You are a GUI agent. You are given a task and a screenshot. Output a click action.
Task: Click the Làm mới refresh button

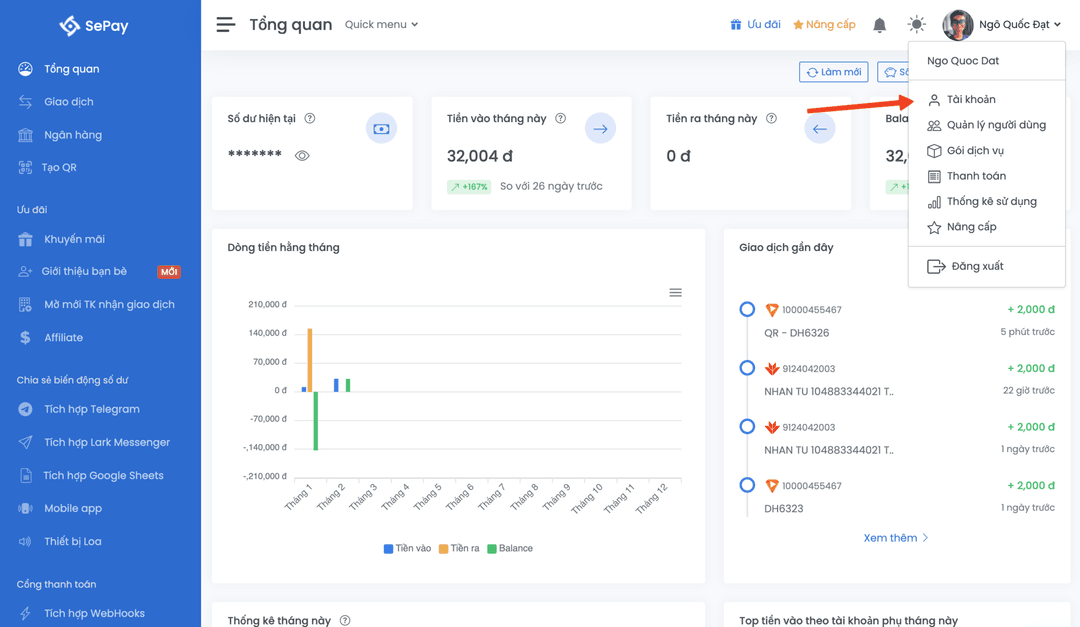(833, 73)
